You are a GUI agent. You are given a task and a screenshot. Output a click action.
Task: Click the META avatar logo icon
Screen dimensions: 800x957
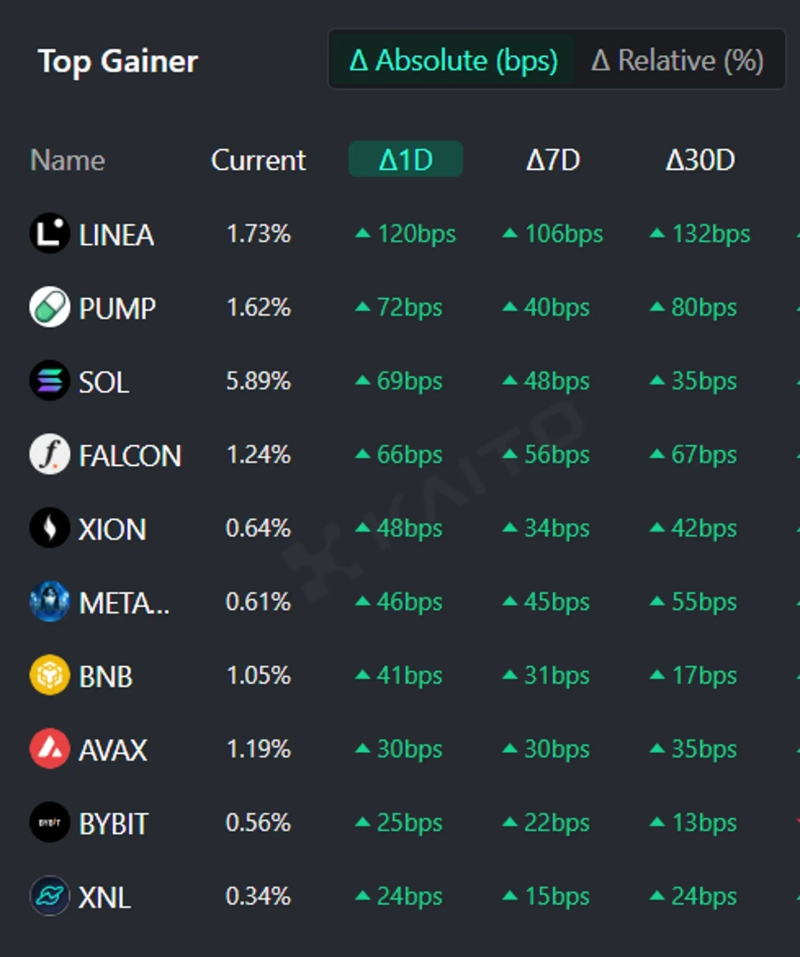pyautogui.click(x=49, y=602)
